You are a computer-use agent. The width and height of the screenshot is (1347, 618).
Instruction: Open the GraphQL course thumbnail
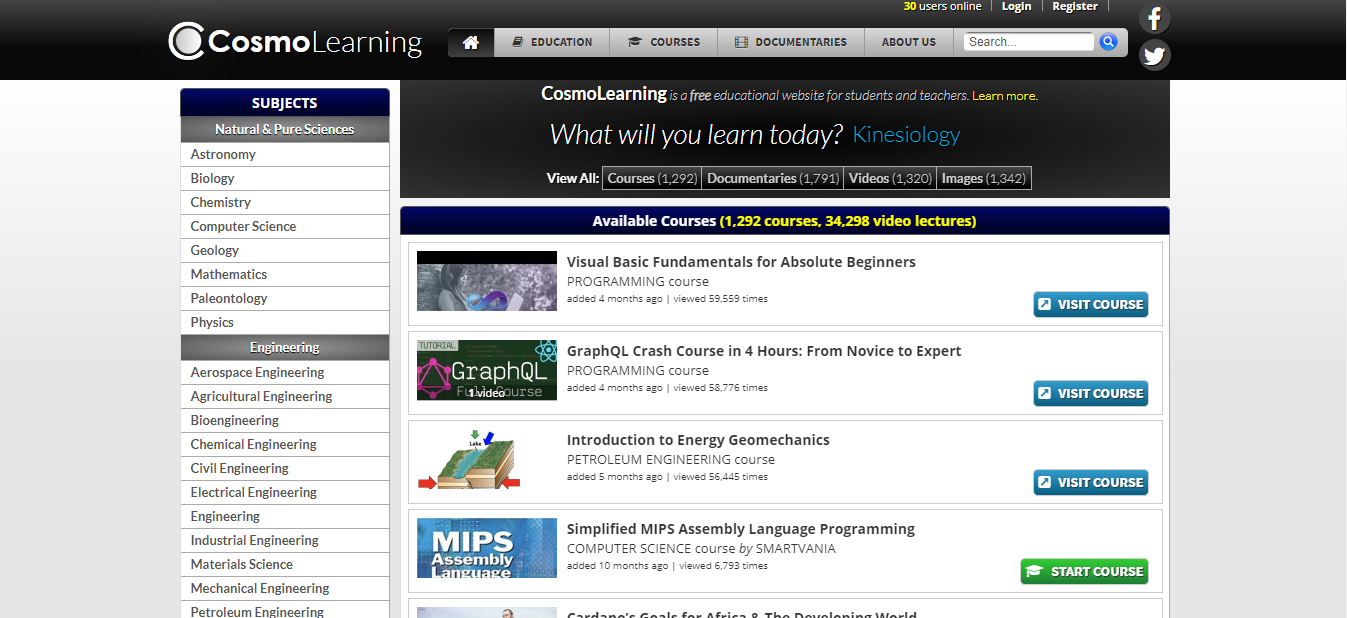[x=487, y=370]
